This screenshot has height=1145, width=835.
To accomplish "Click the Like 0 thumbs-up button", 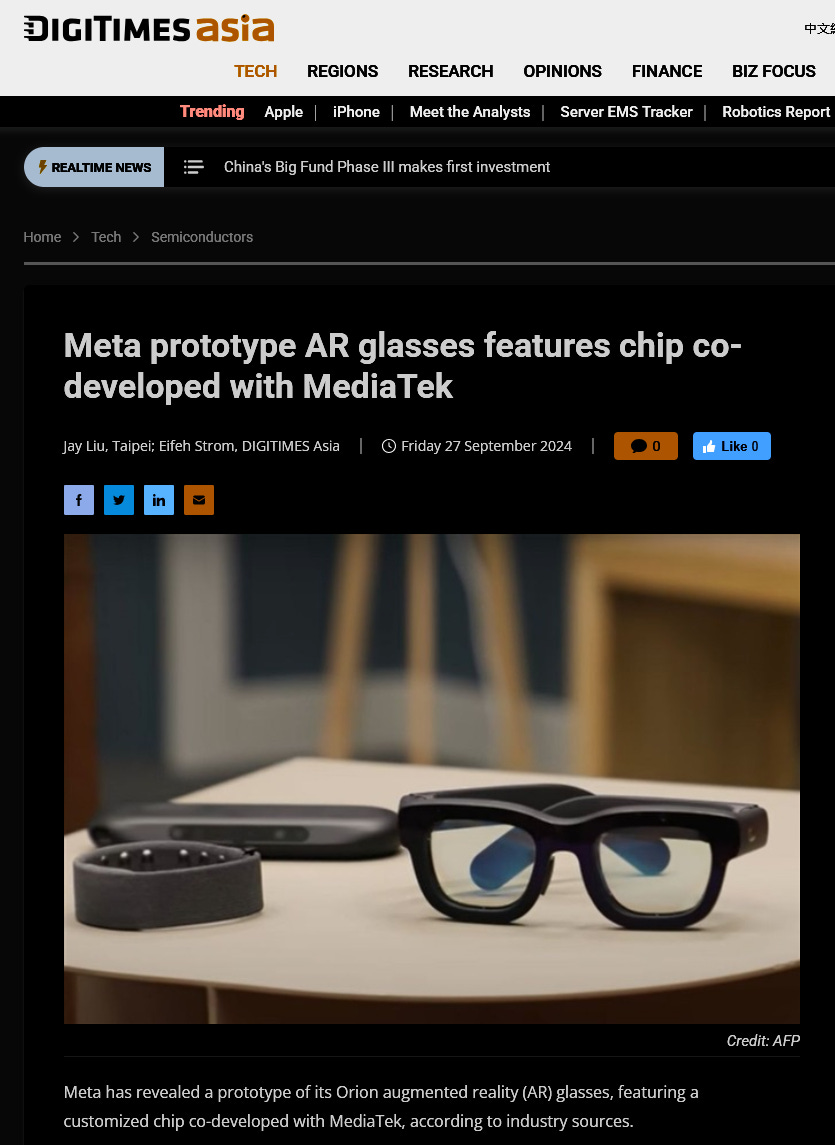I will (731, 446).
